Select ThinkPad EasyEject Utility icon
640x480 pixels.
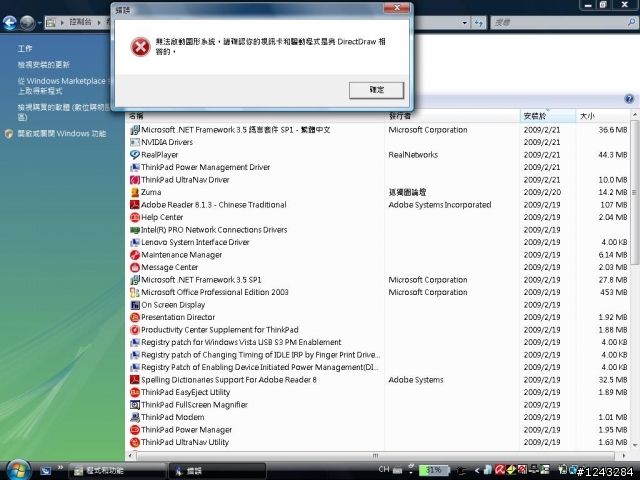134,392
